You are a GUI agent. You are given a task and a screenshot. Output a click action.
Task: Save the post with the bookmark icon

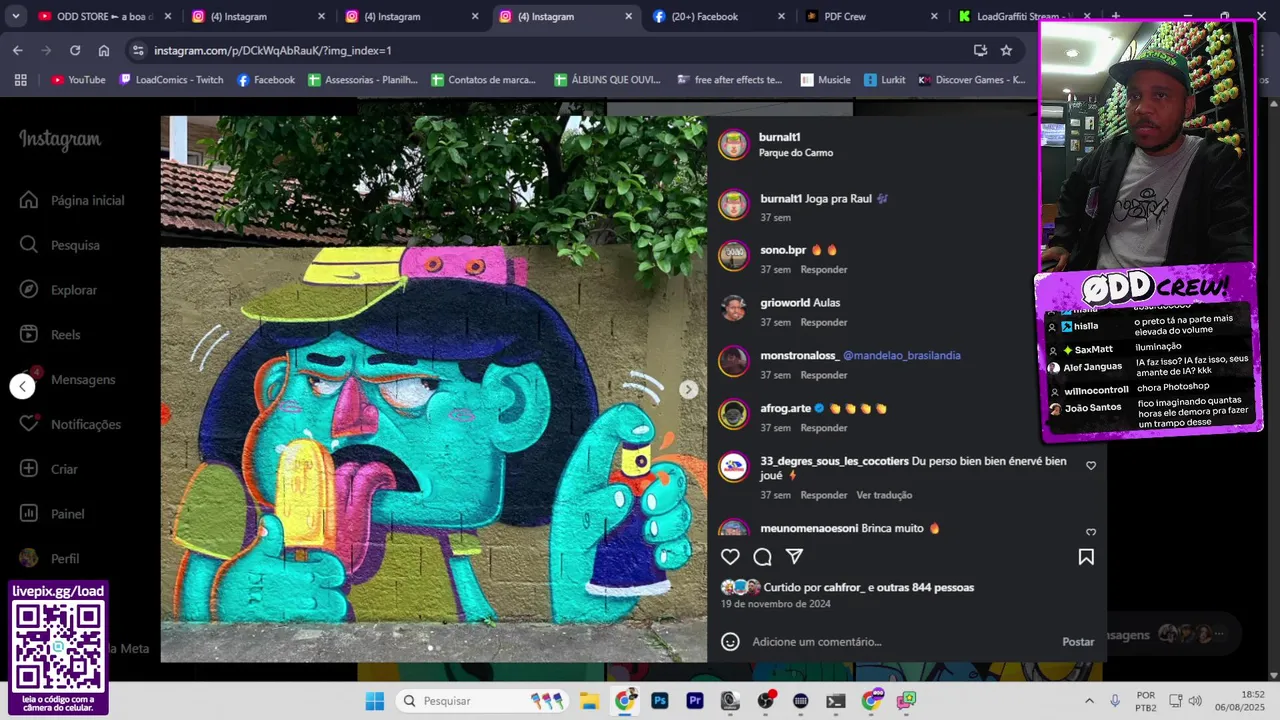1086,557
